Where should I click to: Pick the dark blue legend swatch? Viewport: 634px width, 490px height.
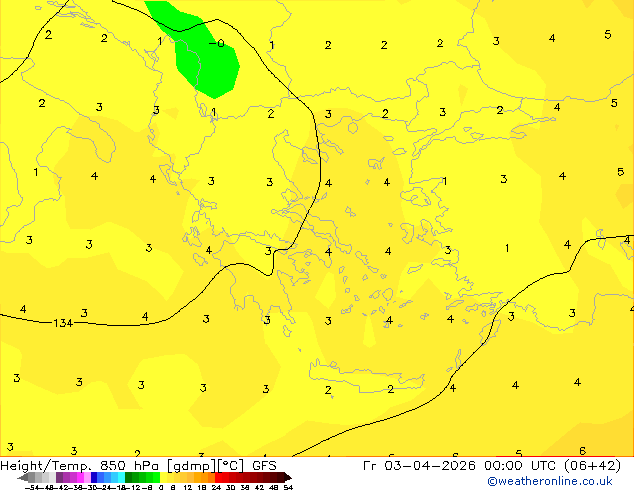coord(94,477)
